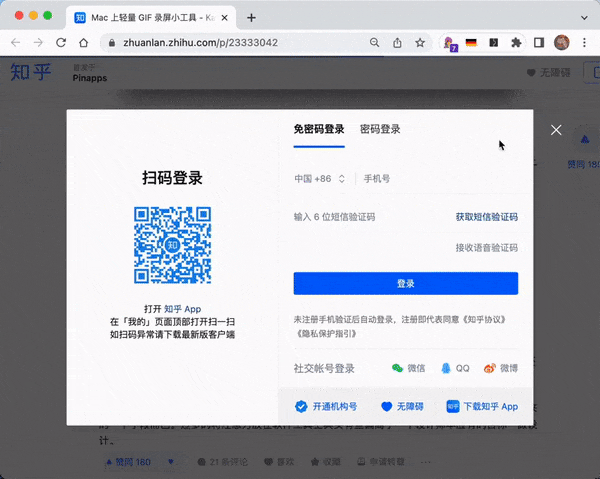This screenshot has width=600, height=479.
Task: Open the avatar extension with badge
Action: (450, 43)
